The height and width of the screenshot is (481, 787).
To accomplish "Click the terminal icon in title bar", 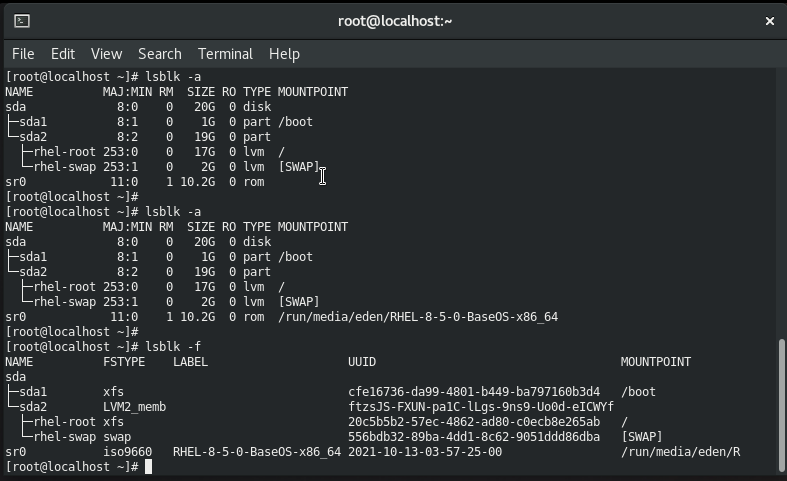I will click(22, 21).
